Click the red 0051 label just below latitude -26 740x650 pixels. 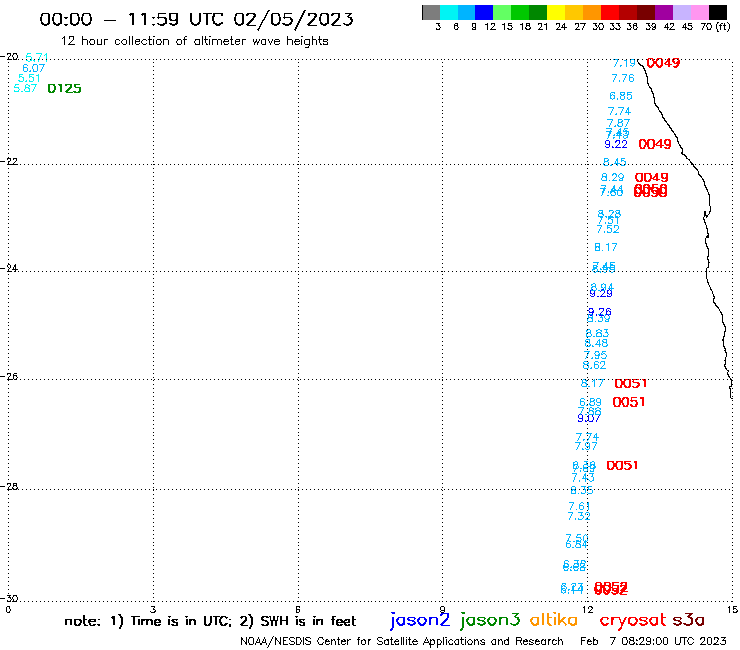[631, 383]
